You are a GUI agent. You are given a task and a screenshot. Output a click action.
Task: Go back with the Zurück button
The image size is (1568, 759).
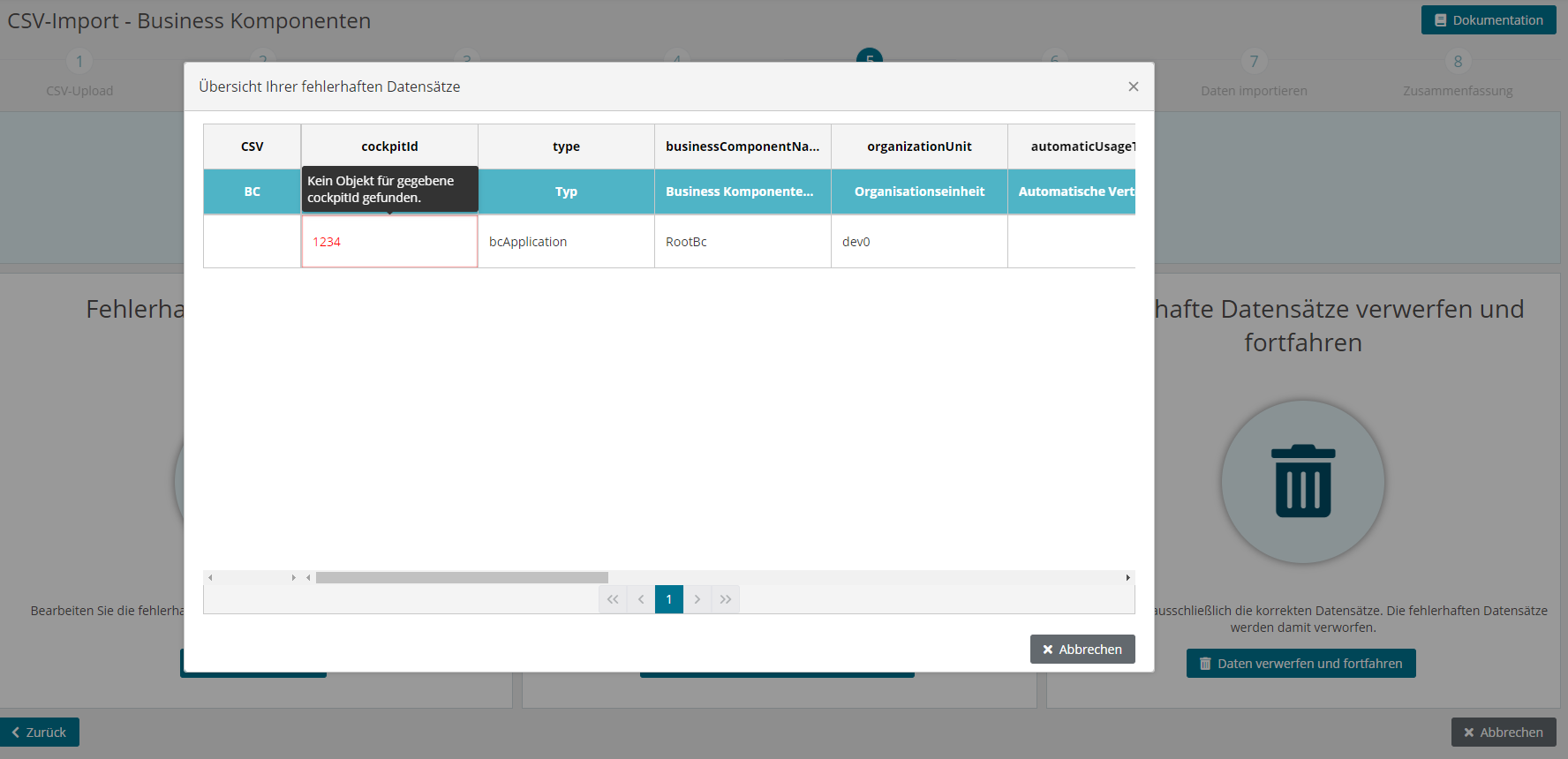(x=40, y=732)
